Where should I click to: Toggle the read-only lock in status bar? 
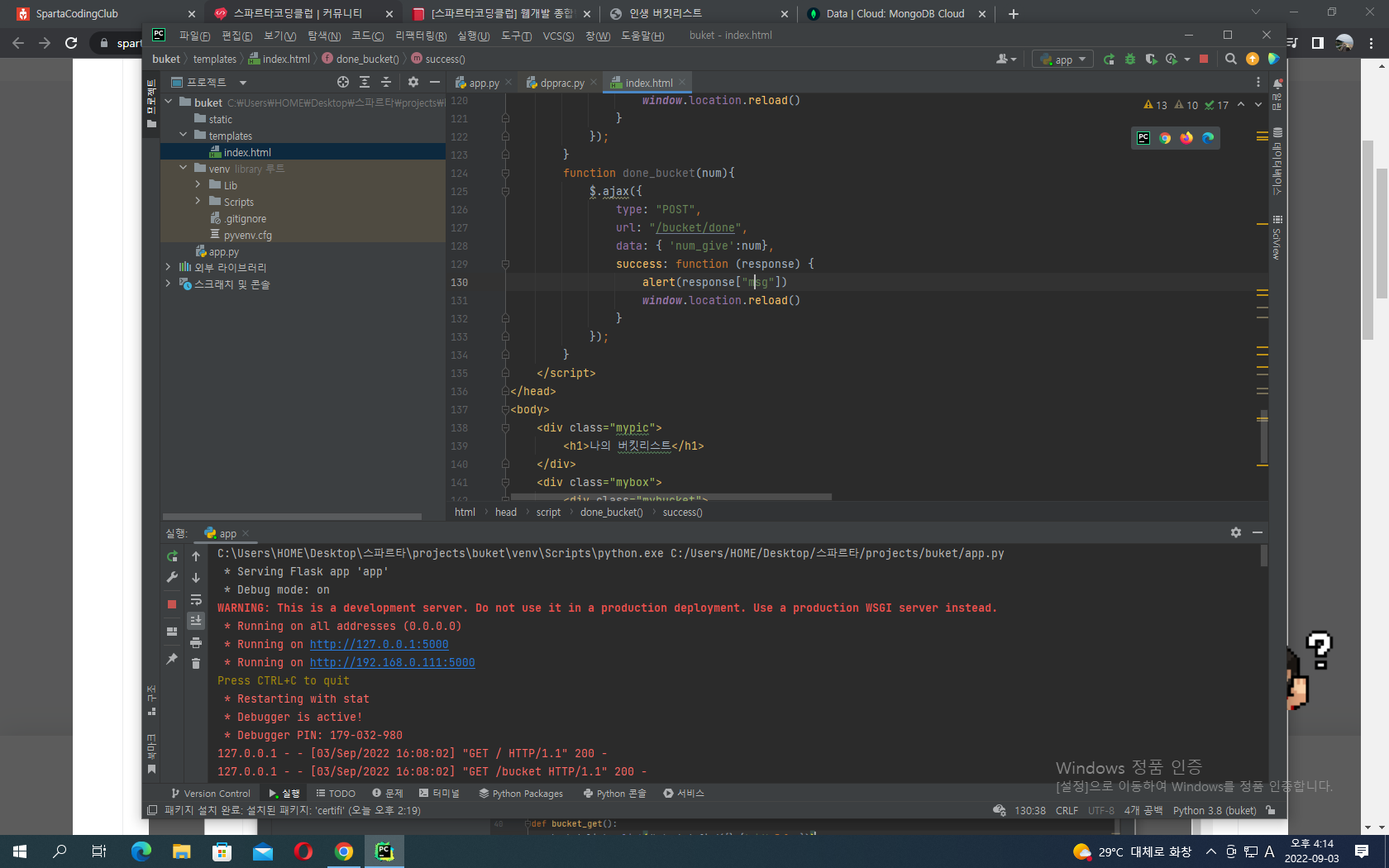(x=1271, y=810)
